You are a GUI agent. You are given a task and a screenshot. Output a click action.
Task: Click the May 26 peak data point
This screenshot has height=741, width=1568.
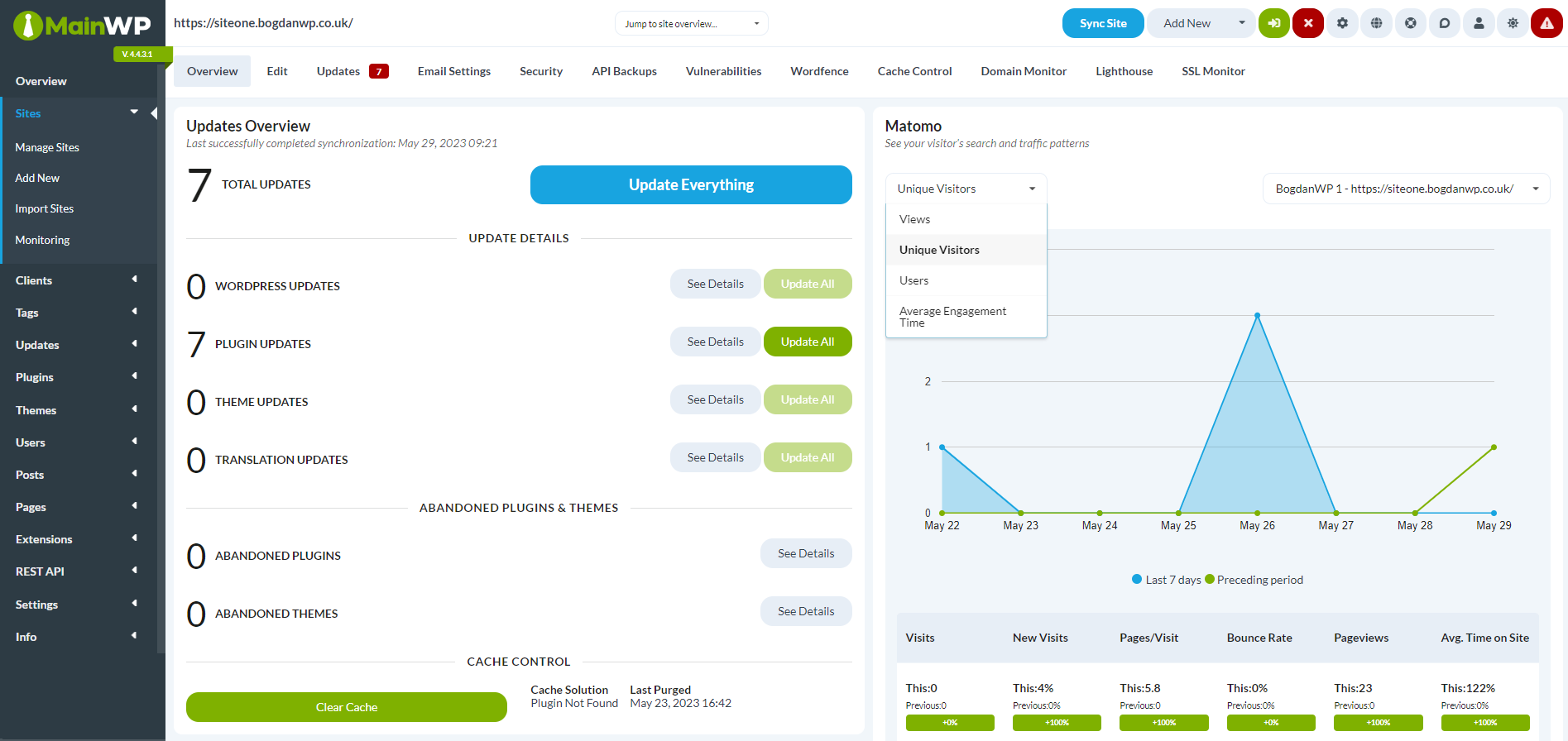[1258, 316]
